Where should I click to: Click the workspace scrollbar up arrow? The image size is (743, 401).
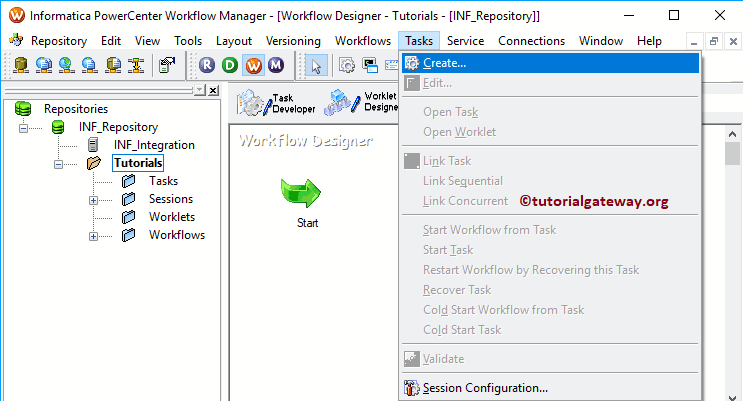tap(733, 134)
